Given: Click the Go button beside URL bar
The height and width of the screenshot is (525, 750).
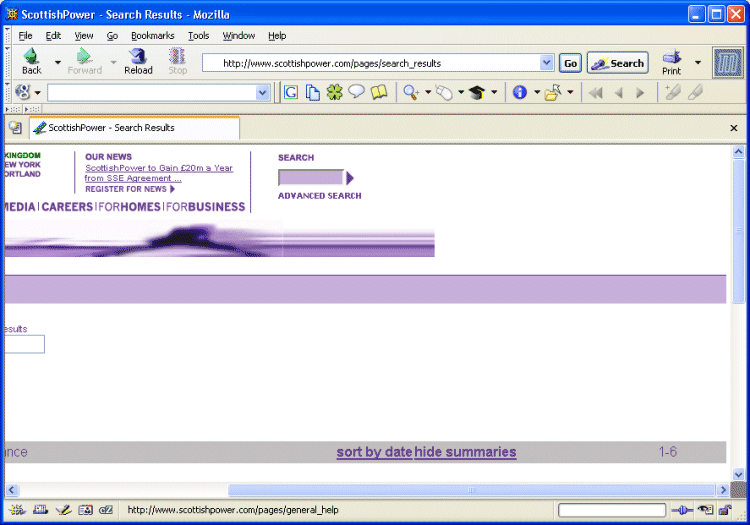Looking at the screenshot, I should point(570,63).
